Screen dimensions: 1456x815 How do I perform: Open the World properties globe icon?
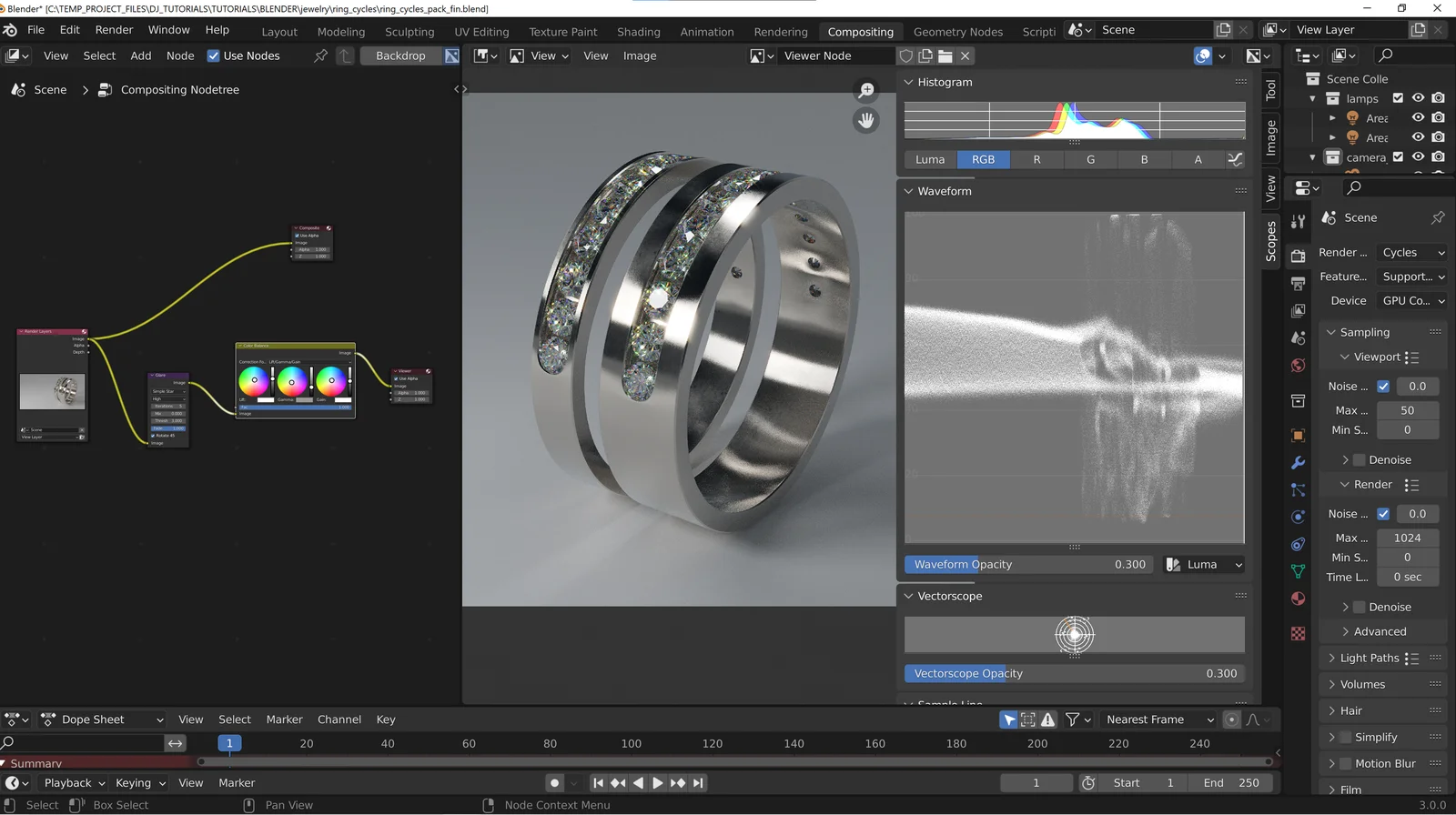point(1299,366)
